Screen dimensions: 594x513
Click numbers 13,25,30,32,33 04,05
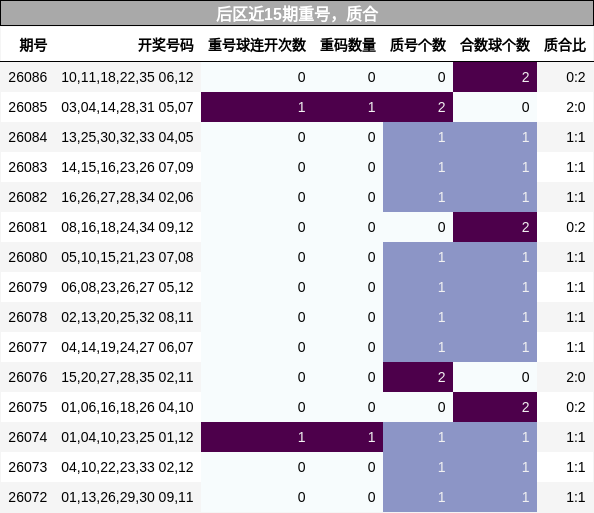click(x=127, y=137)
